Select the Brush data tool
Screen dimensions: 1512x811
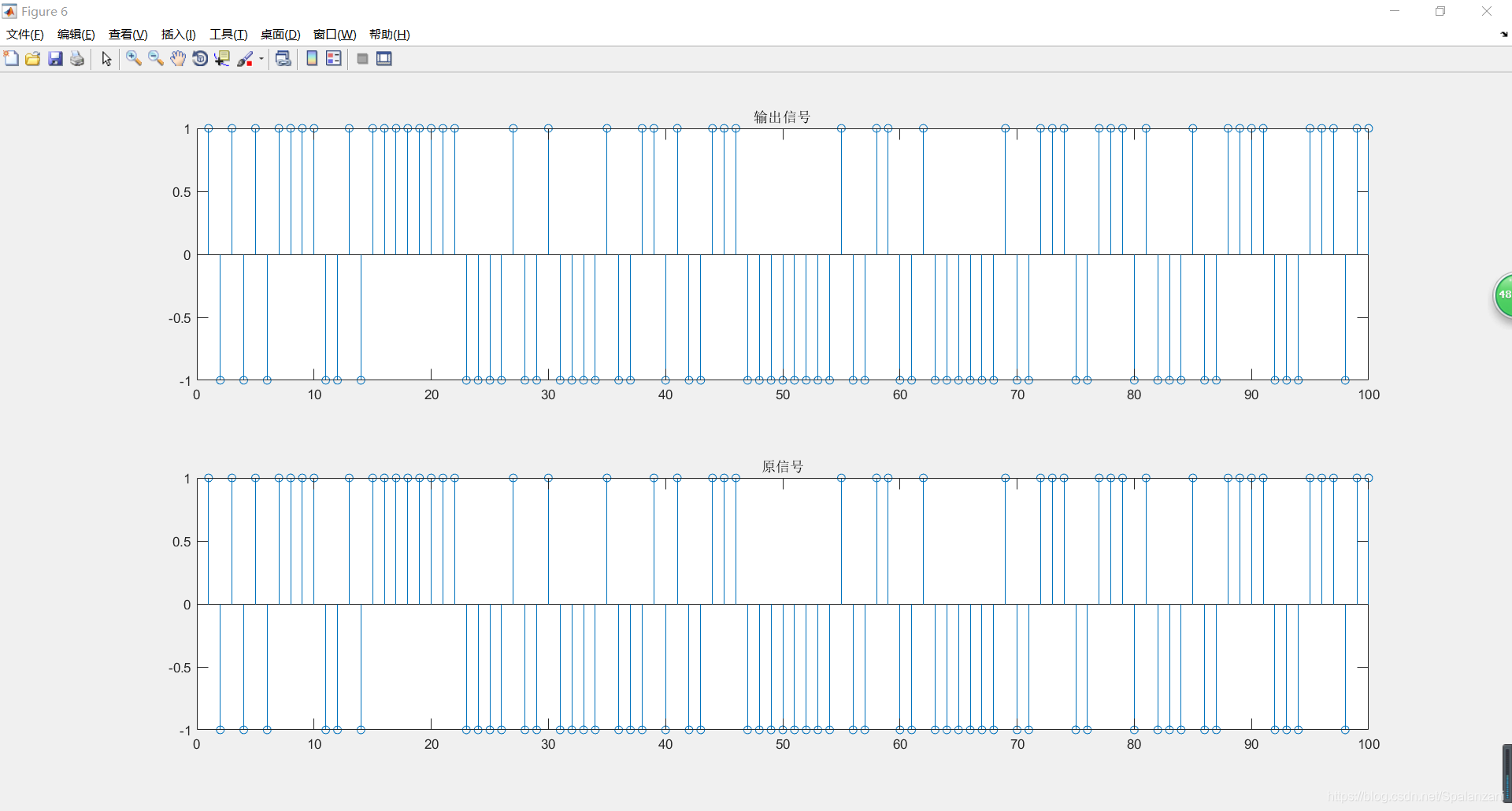[246, 59]
